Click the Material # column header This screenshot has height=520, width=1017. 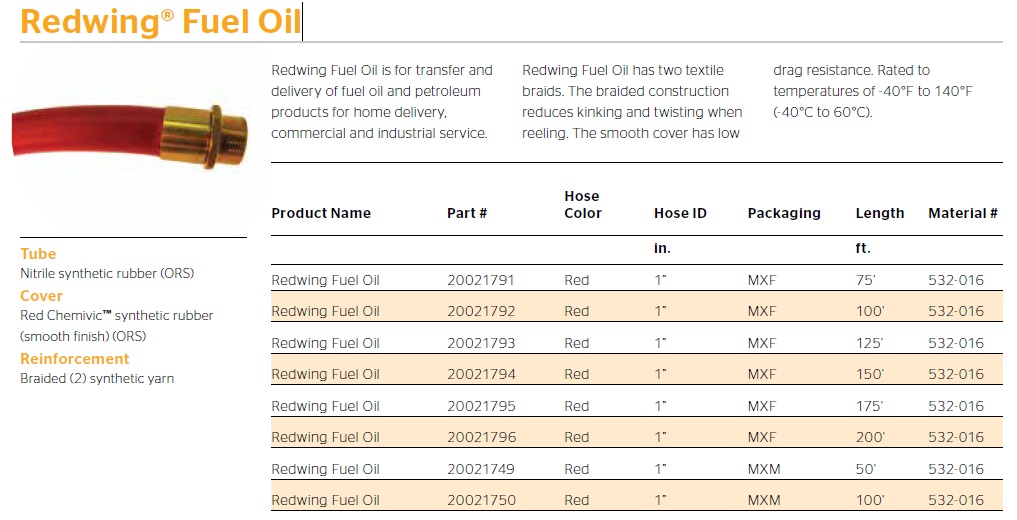click(963, 213)
